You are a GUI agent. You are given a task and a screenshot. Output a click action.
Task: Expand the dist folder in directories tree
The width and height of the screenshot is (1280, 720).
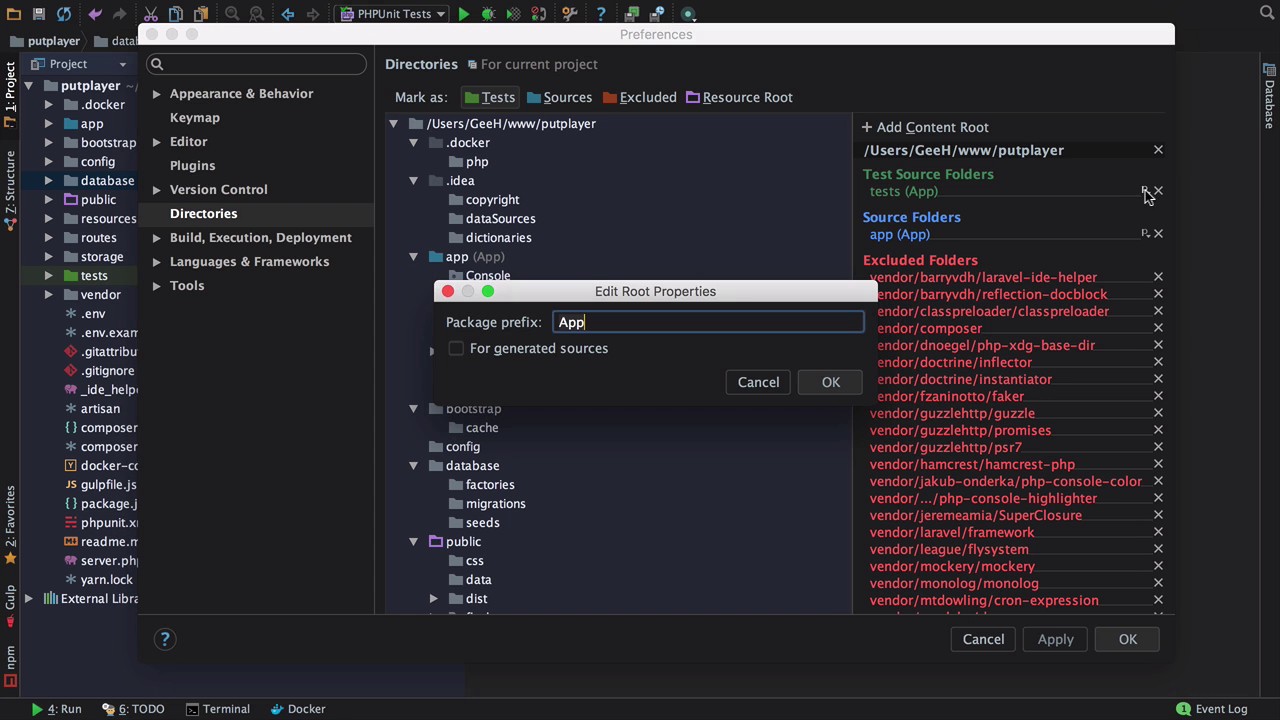433,599
